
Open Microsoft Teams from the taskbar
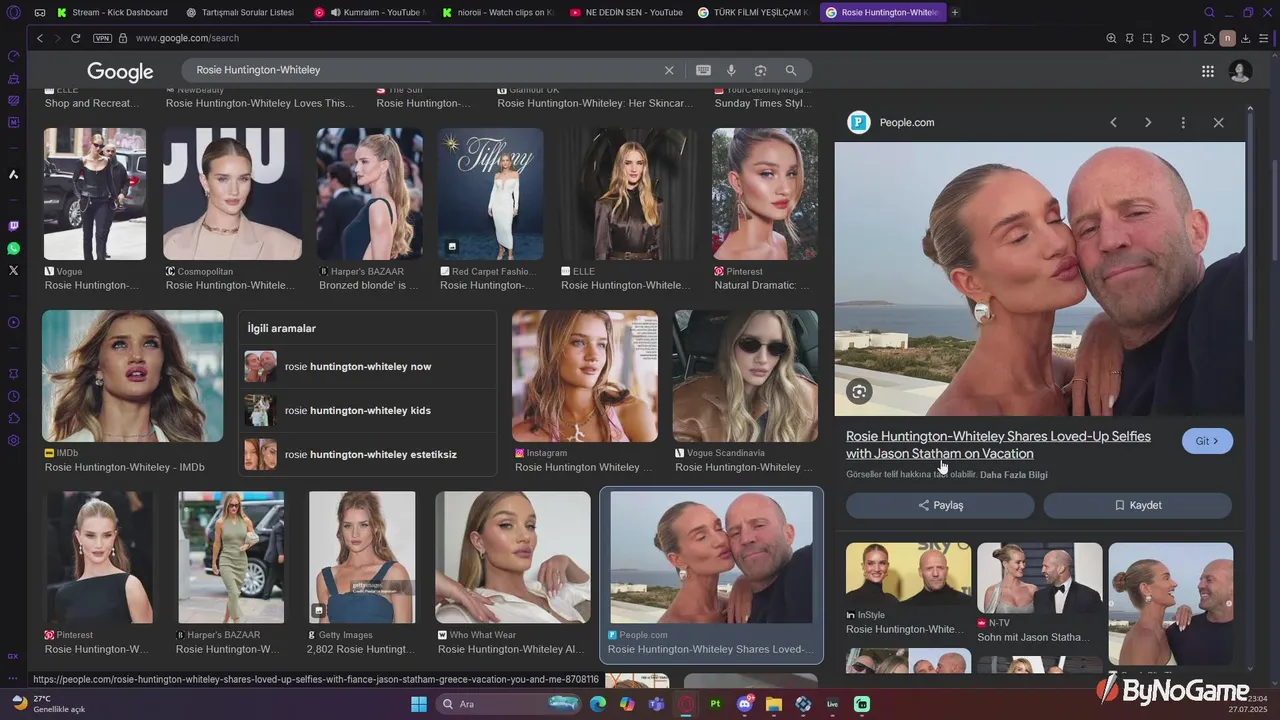(x=656, y=704)
